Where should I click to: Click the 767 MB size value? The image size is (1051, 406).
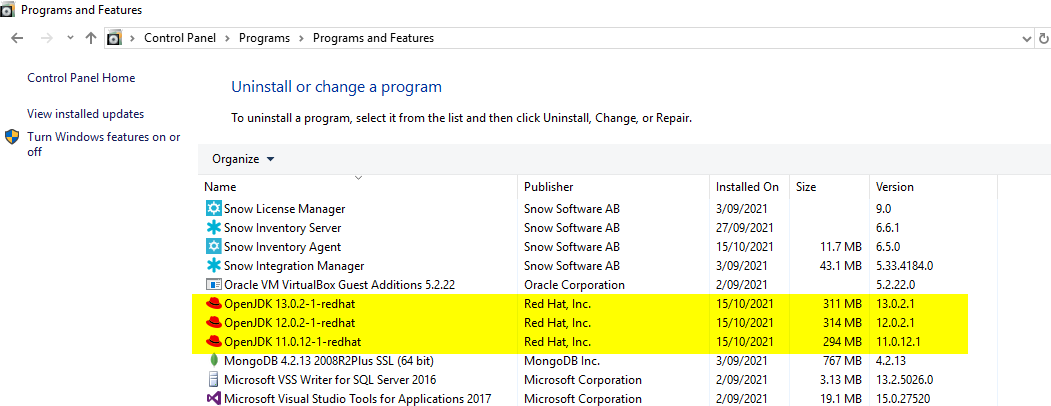tap(841, 360)
